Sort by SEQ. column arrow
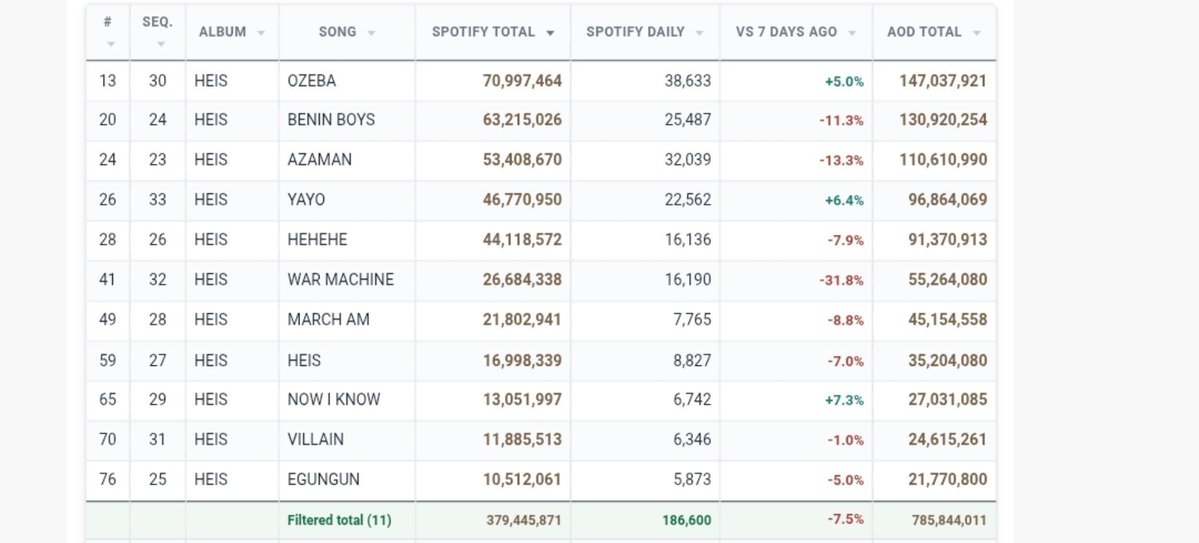 click(x=161, y=44)
